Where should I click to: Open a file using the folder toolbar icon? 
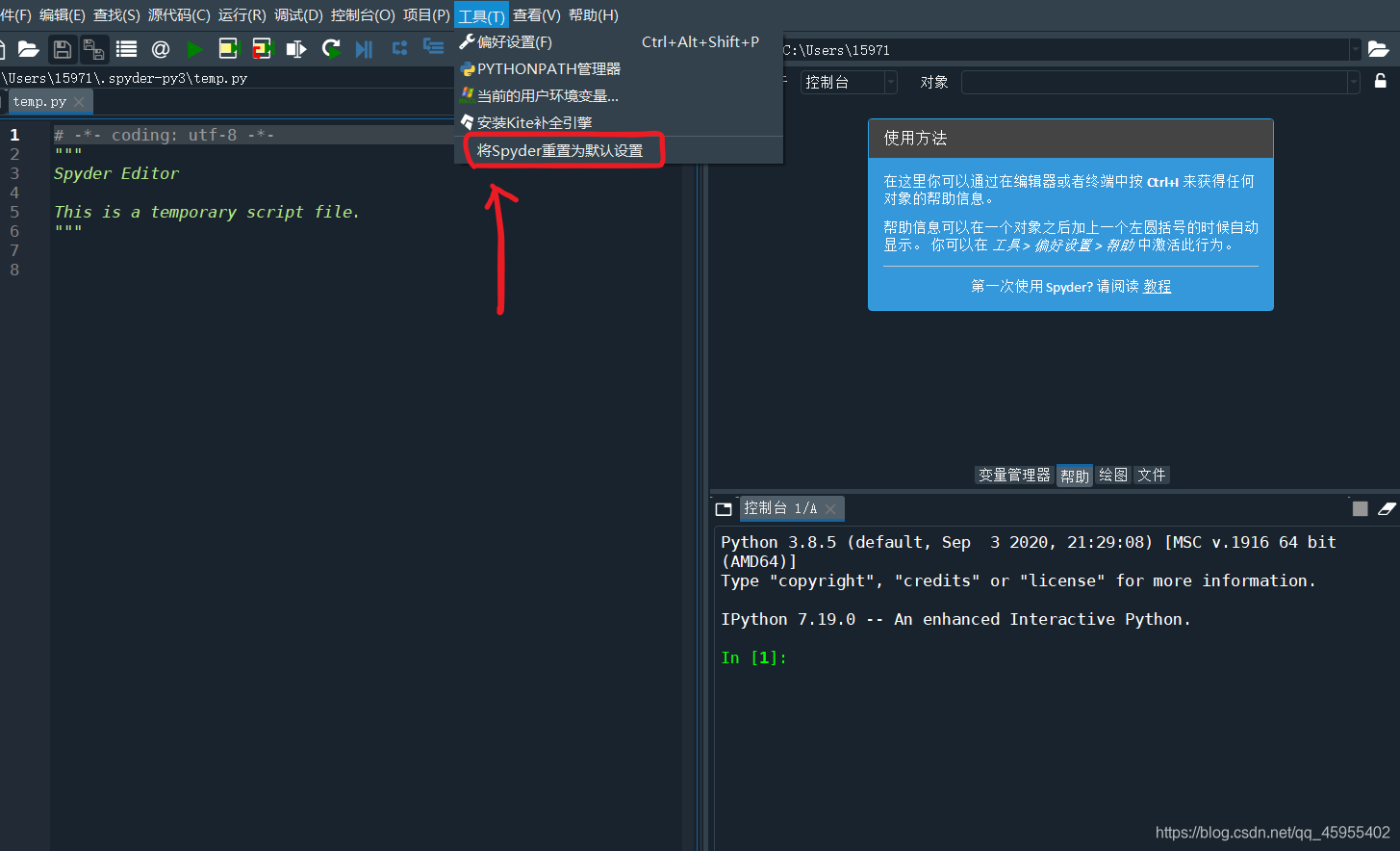29,49
